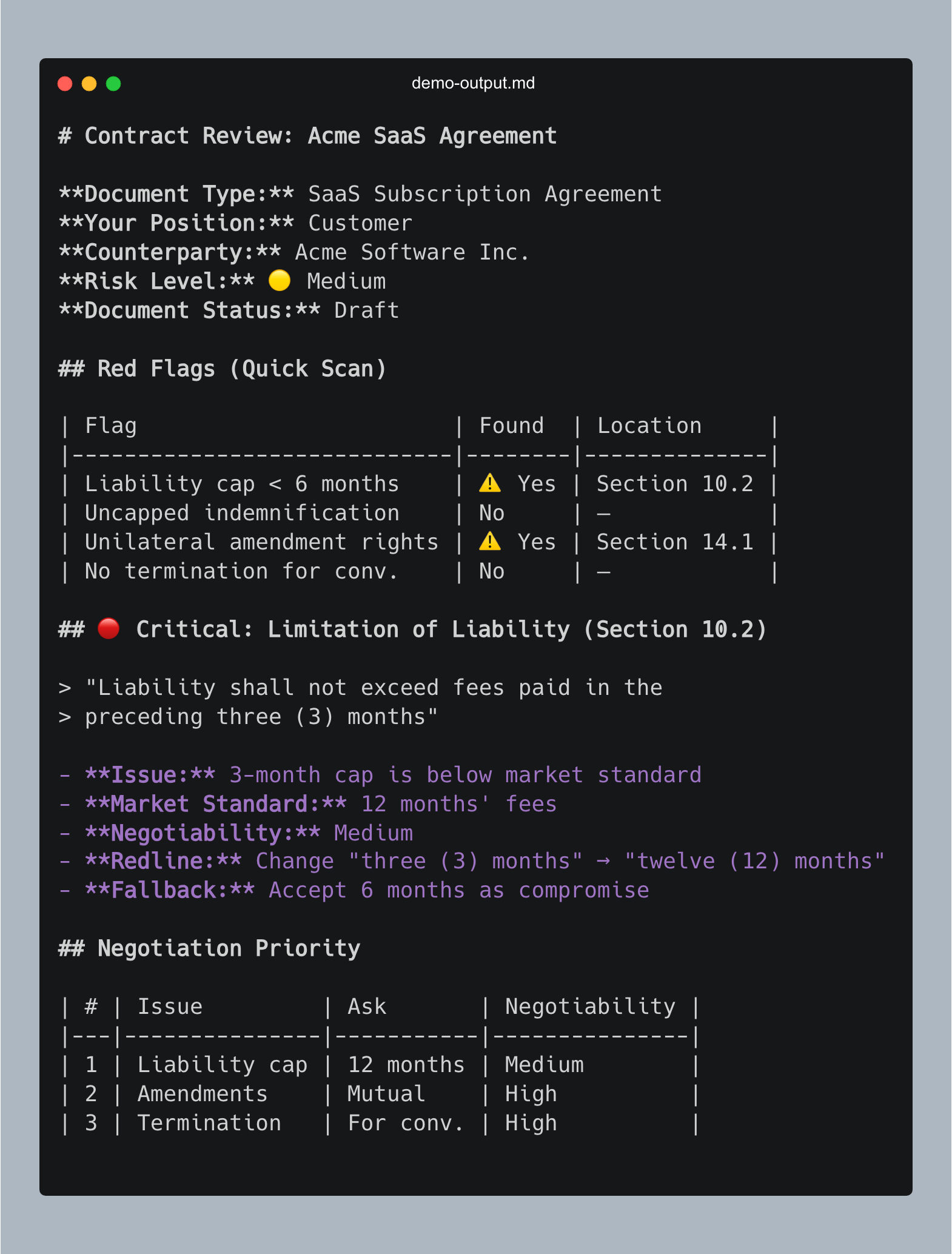This screenshot has width=952, height=1254.
Task: Click the heading 'Contract Review: Acme SaaS Agreement'
Action: tap(321, 136)
